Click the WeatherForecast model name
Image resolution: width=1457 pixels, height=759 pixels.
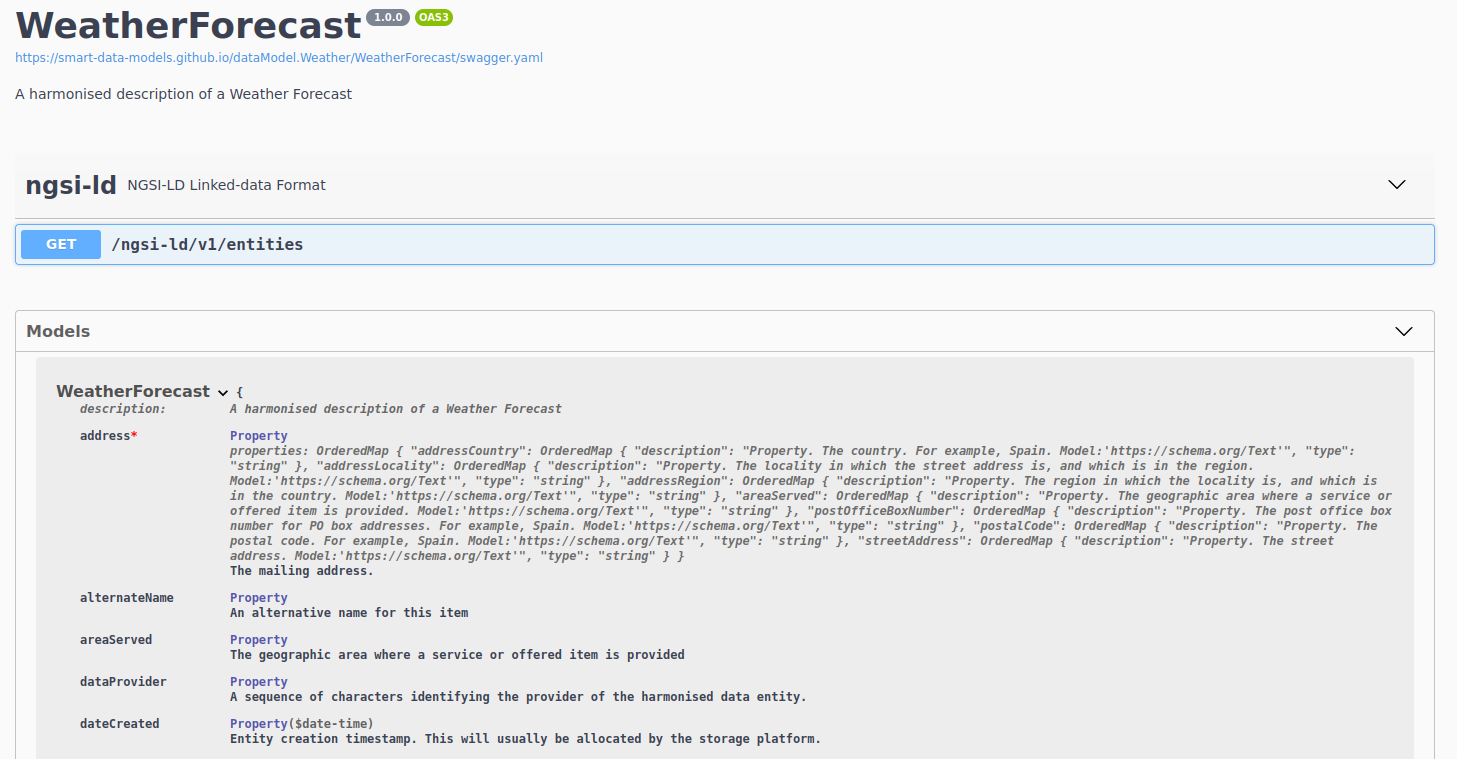[133, 391]
